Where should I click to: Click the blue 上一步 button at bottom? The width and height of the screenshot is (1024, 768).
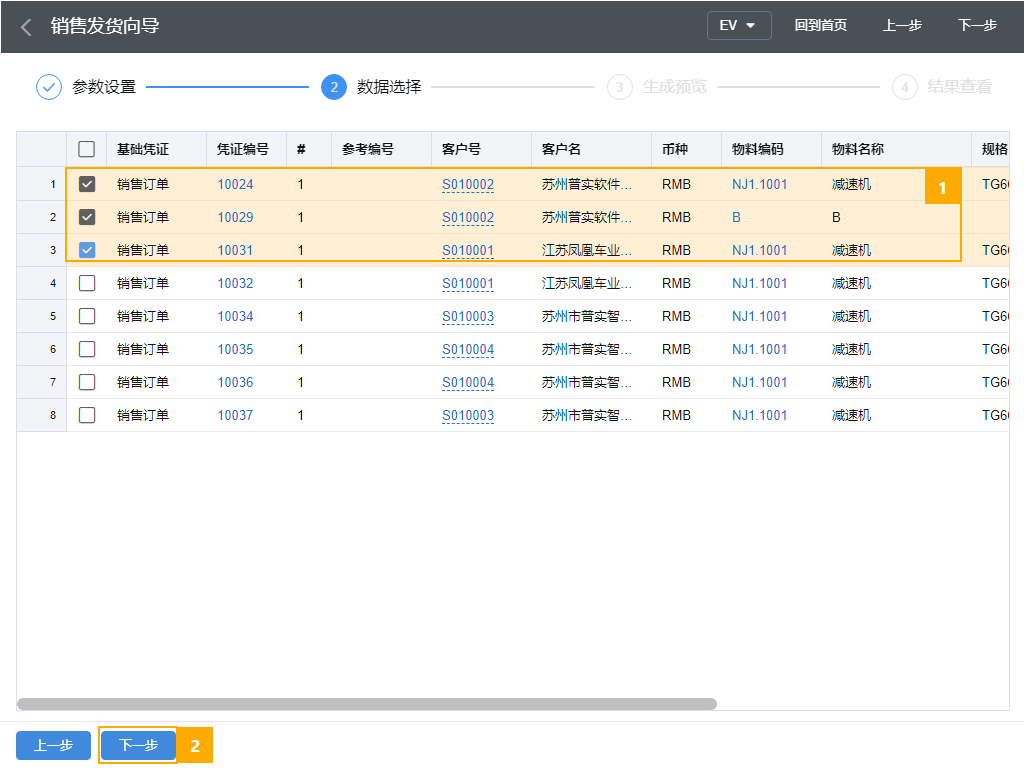coord(54,745)
